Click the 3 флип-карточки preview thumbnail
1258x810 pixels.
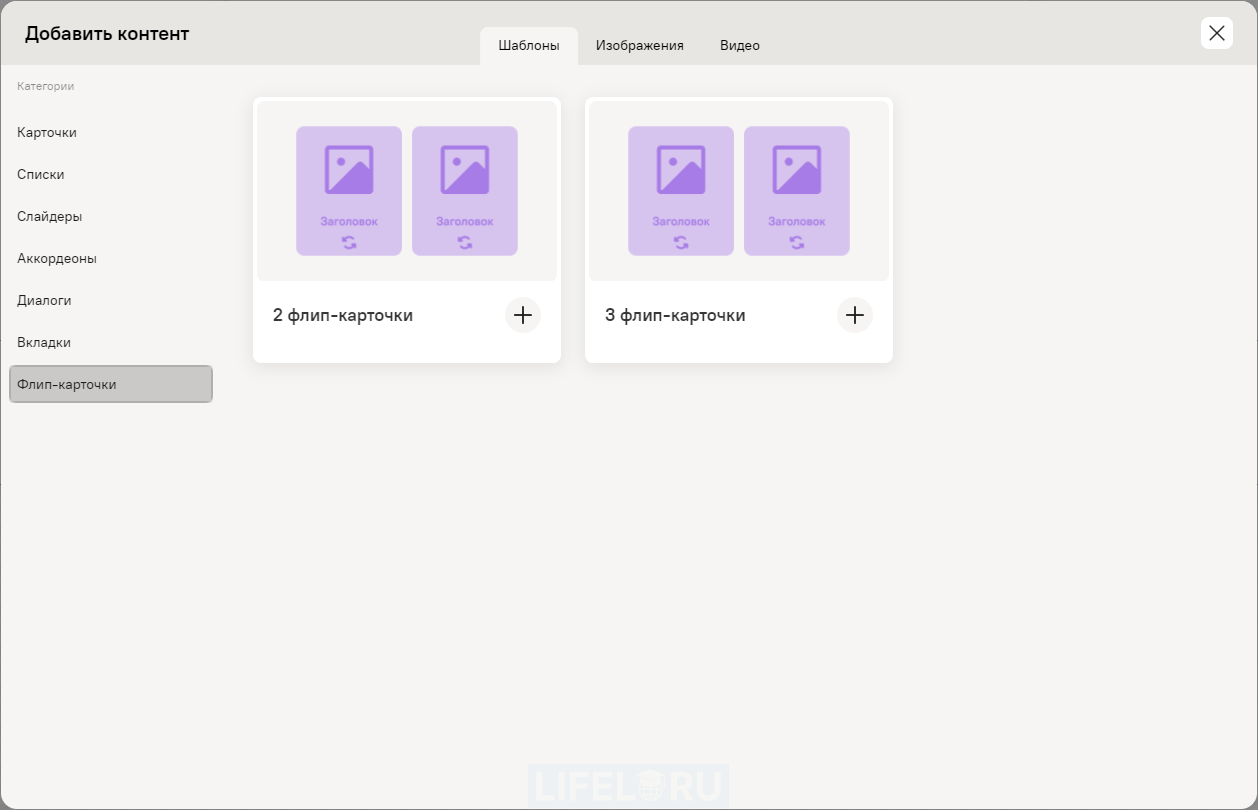click(739, 191)
